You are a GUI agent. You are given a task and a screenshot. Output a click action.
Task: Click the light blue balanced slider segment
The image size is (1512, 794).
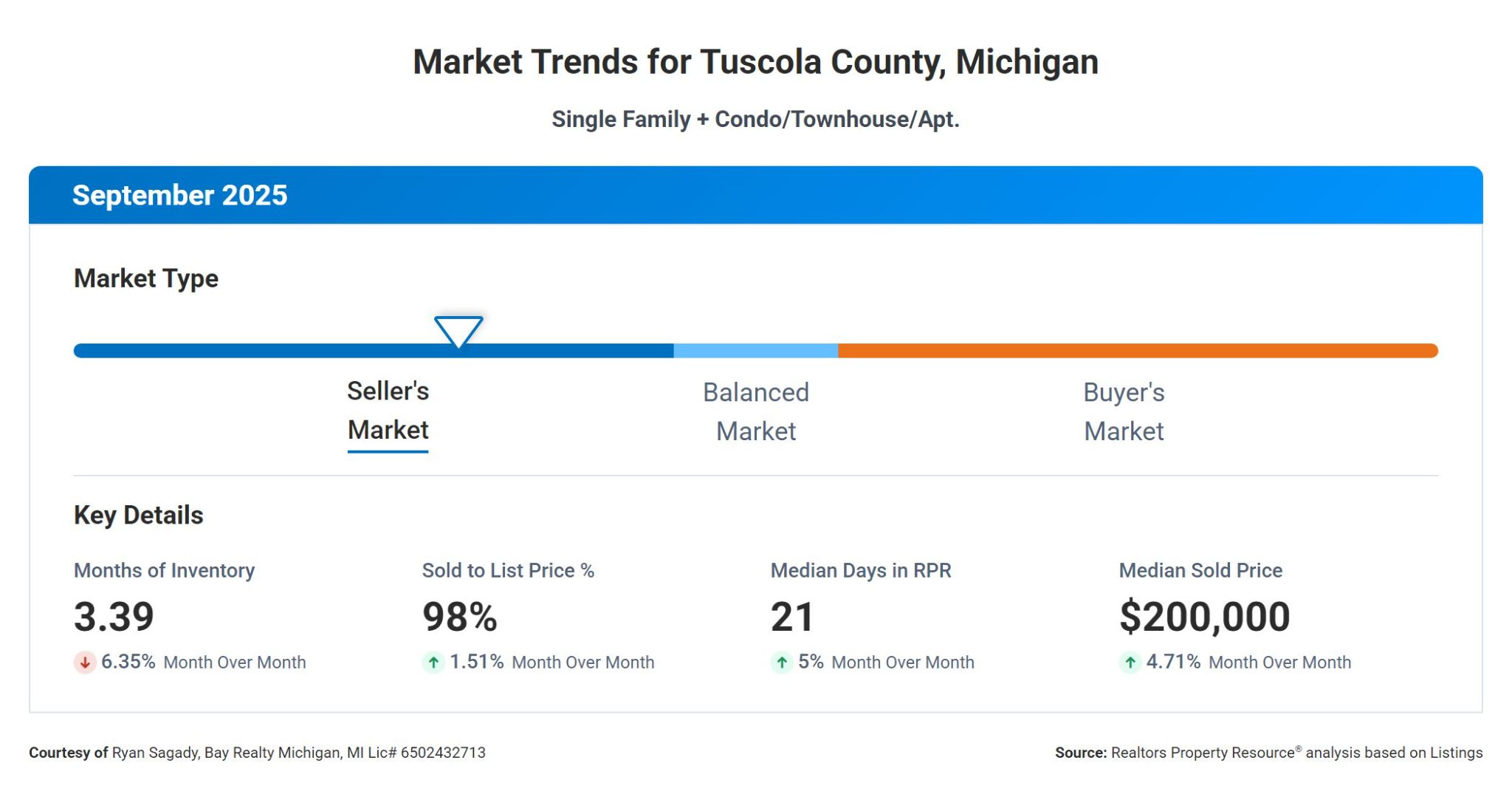tap(755, 351)
